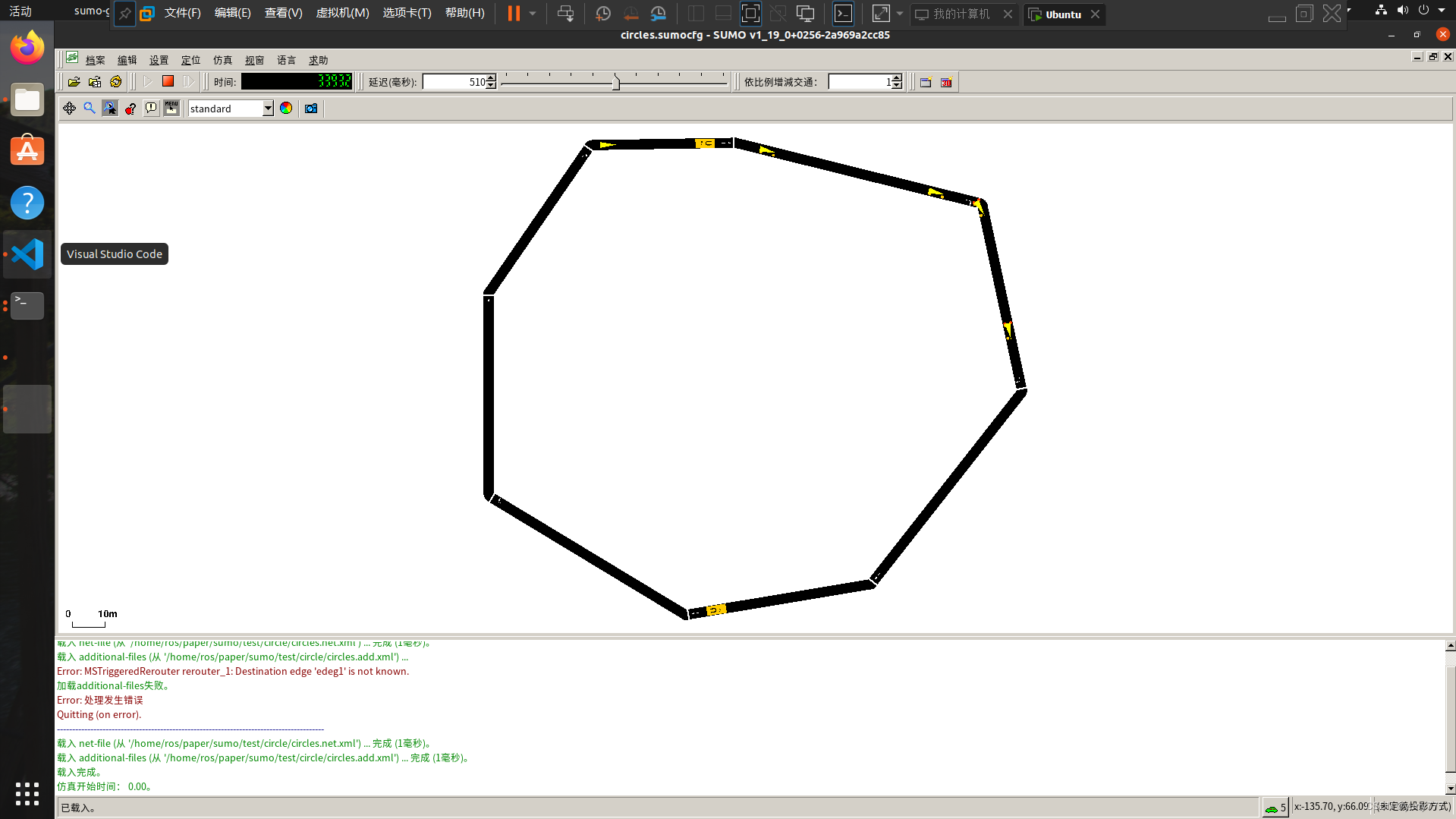This screenshot has height=819, width=1456.
Task: Advance one simulation step
Action: pos(188,82)
